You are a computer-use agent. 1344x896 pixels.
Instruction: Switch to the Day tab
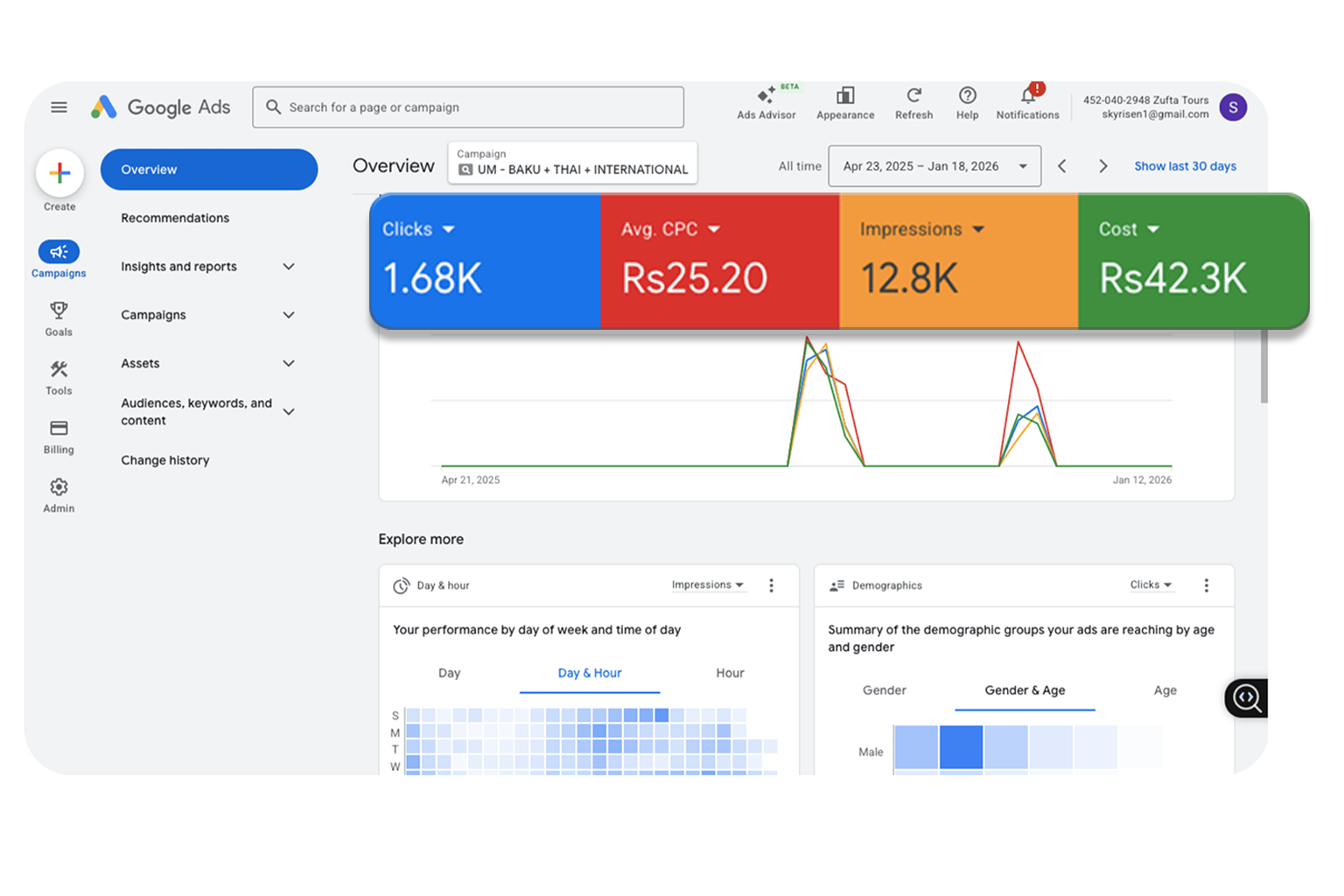pos(449,673)
